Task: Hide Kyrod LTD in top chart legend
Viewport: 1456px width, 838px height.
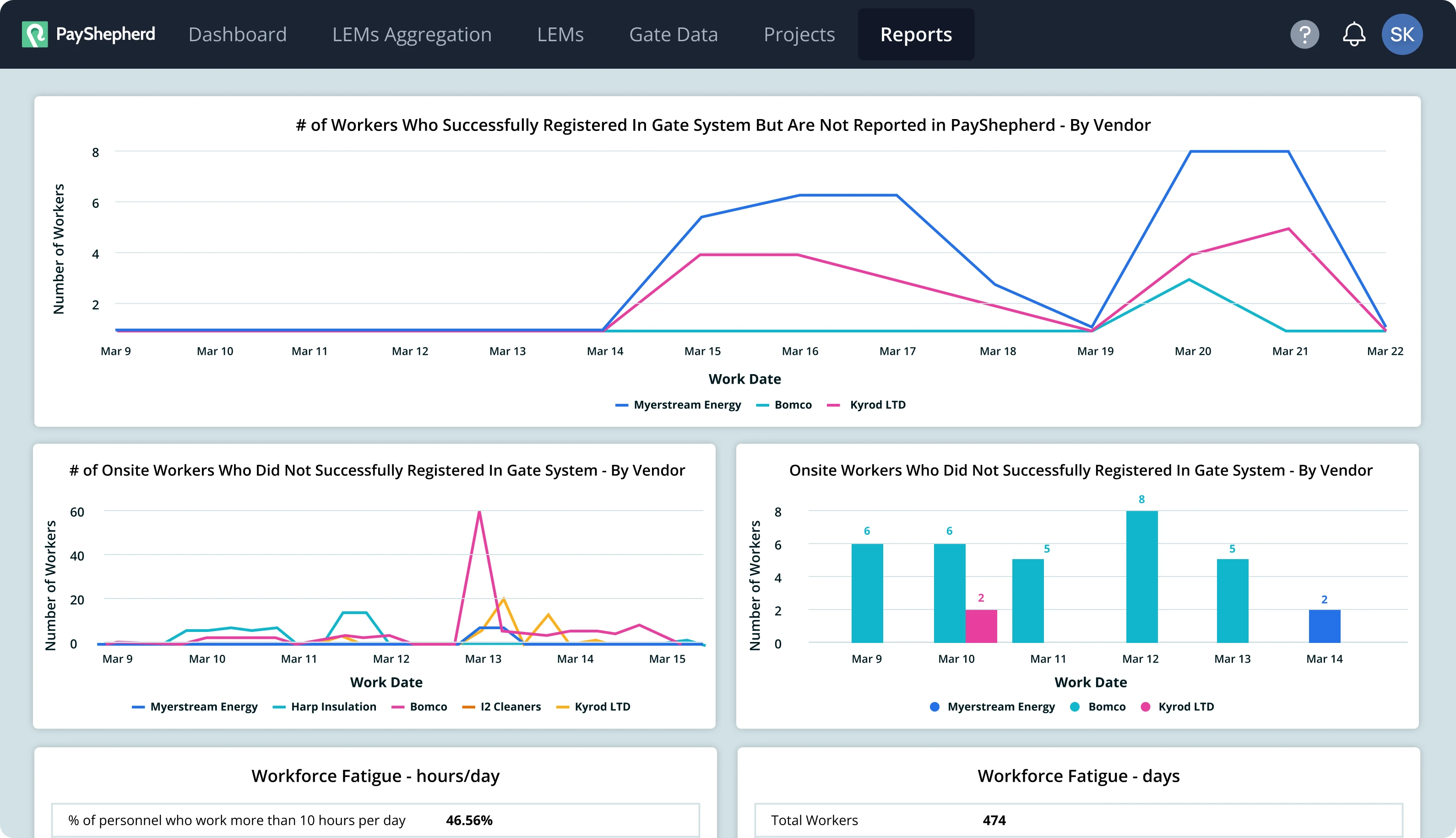Action: (877, 405)
